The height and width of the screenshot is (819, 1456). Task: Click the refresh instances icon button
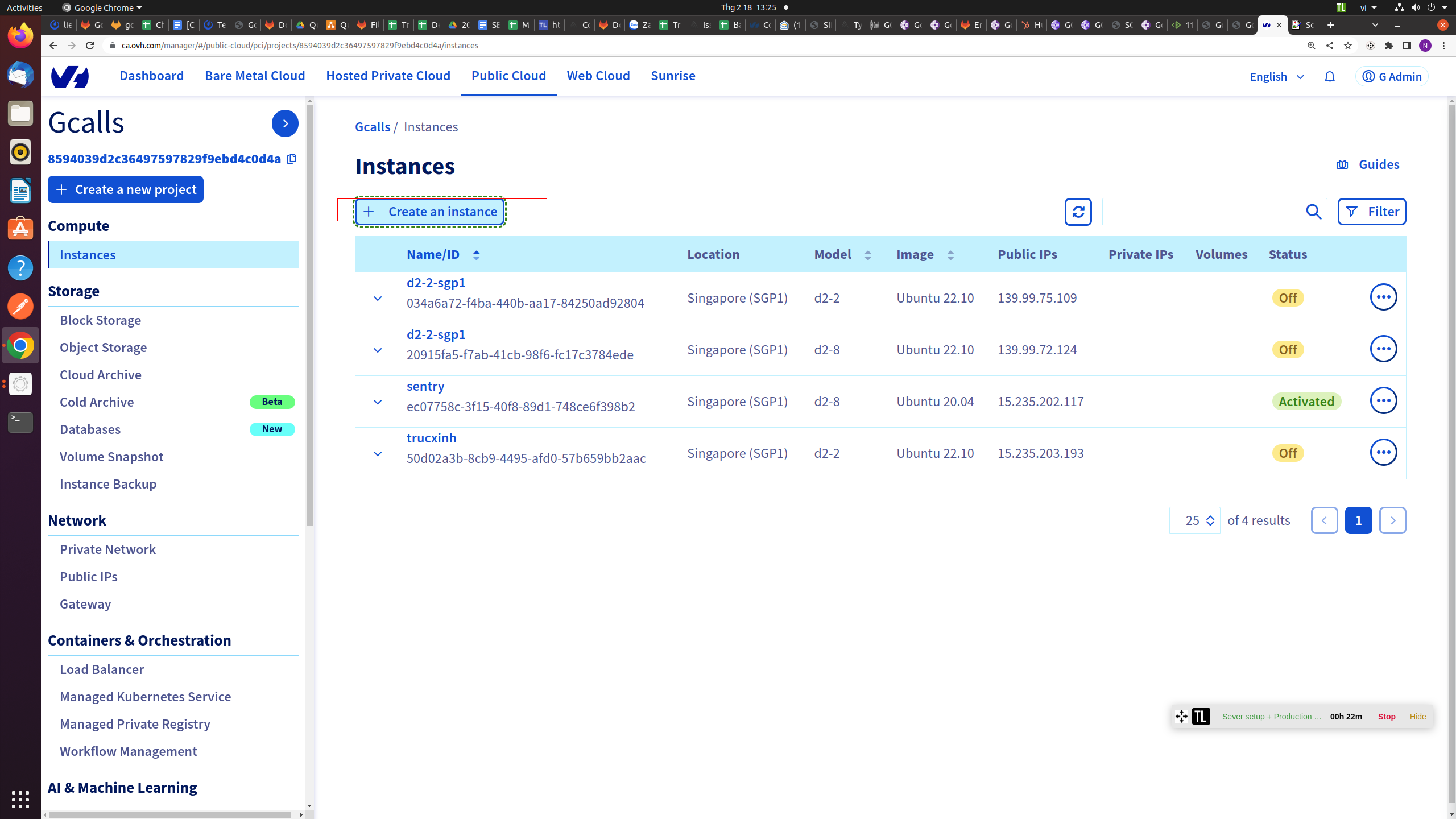(1078, 212)
